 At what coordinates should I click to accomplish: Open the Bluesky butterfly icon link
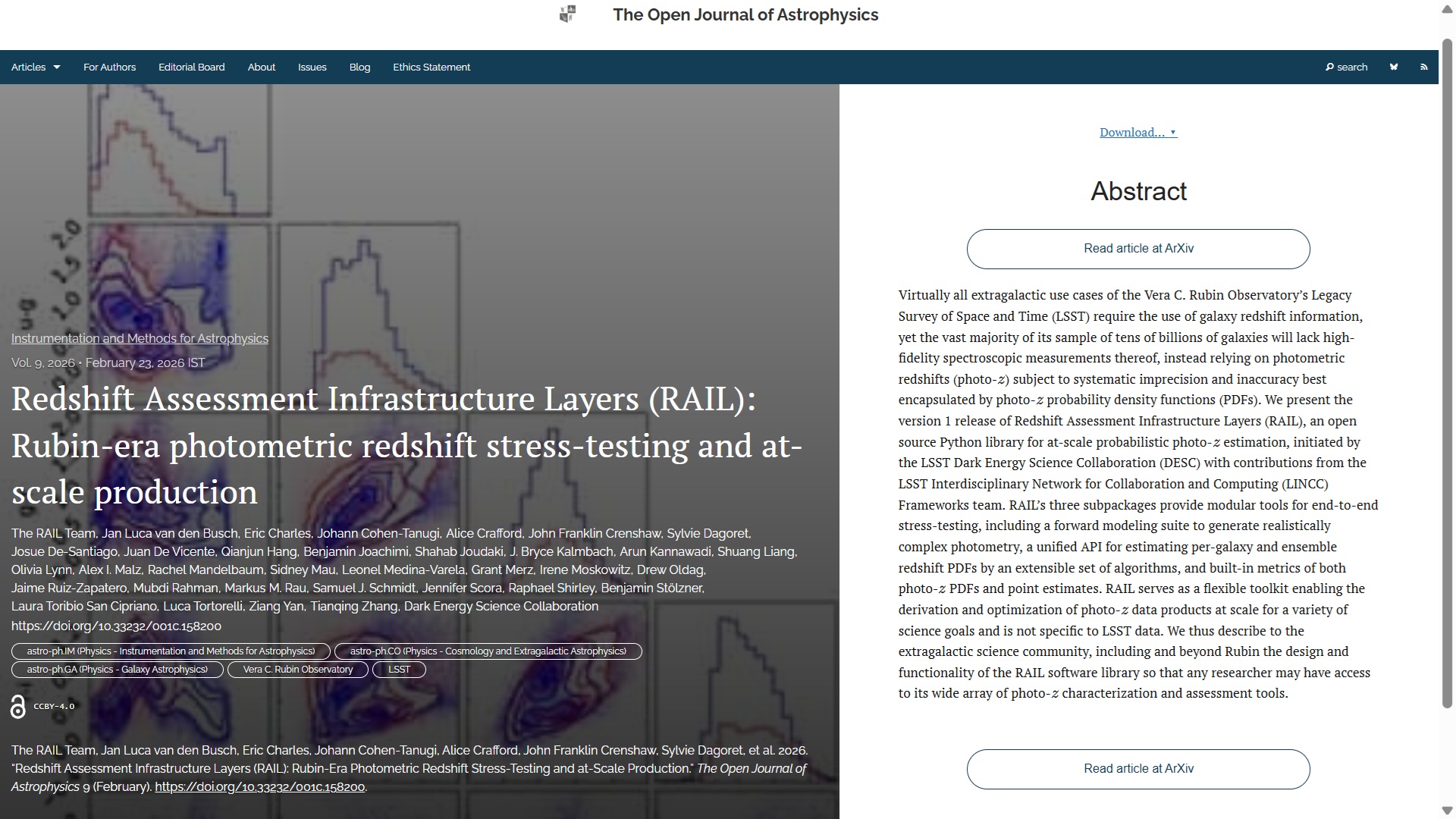1394,67
